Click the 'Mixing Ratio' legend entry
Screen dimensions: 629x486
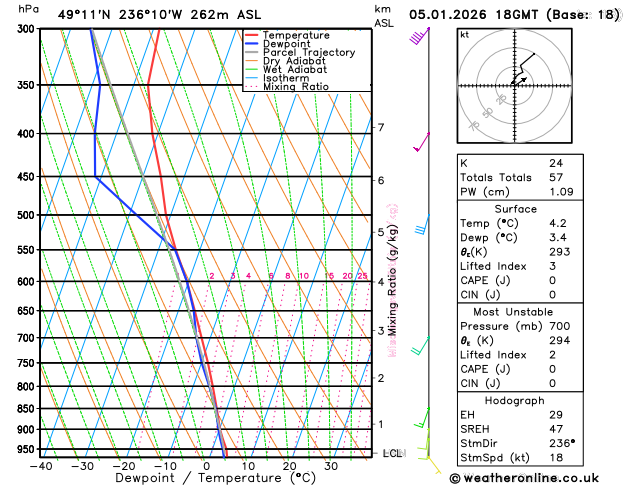tap(296, 87)
